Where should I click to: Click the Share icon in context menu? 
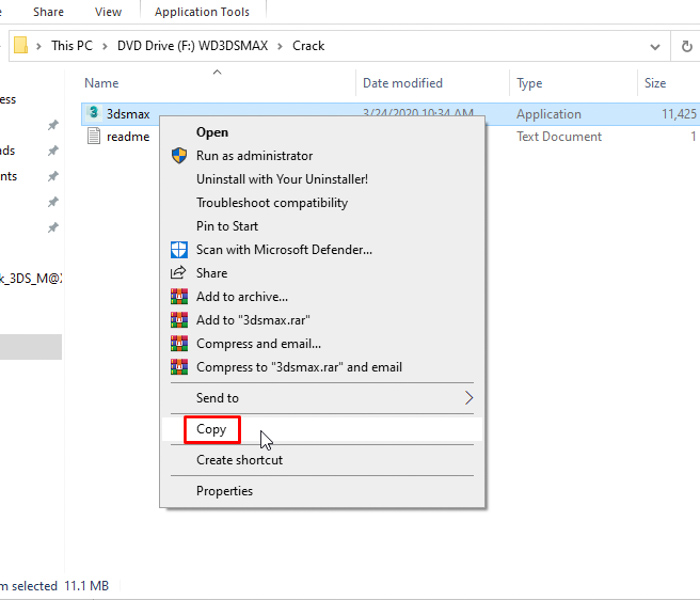coord(179,273)
